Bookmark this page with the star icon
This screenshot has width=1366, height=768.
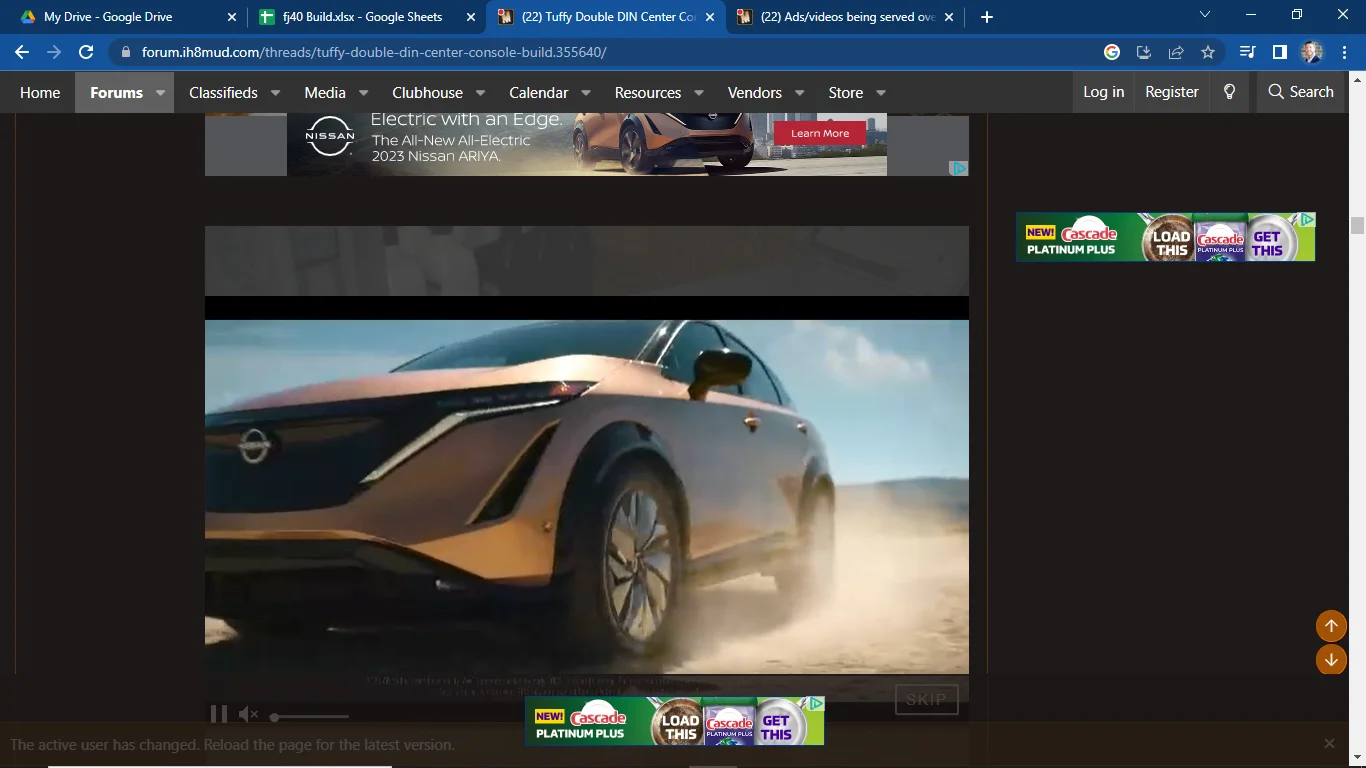[x=1208, y=52]
